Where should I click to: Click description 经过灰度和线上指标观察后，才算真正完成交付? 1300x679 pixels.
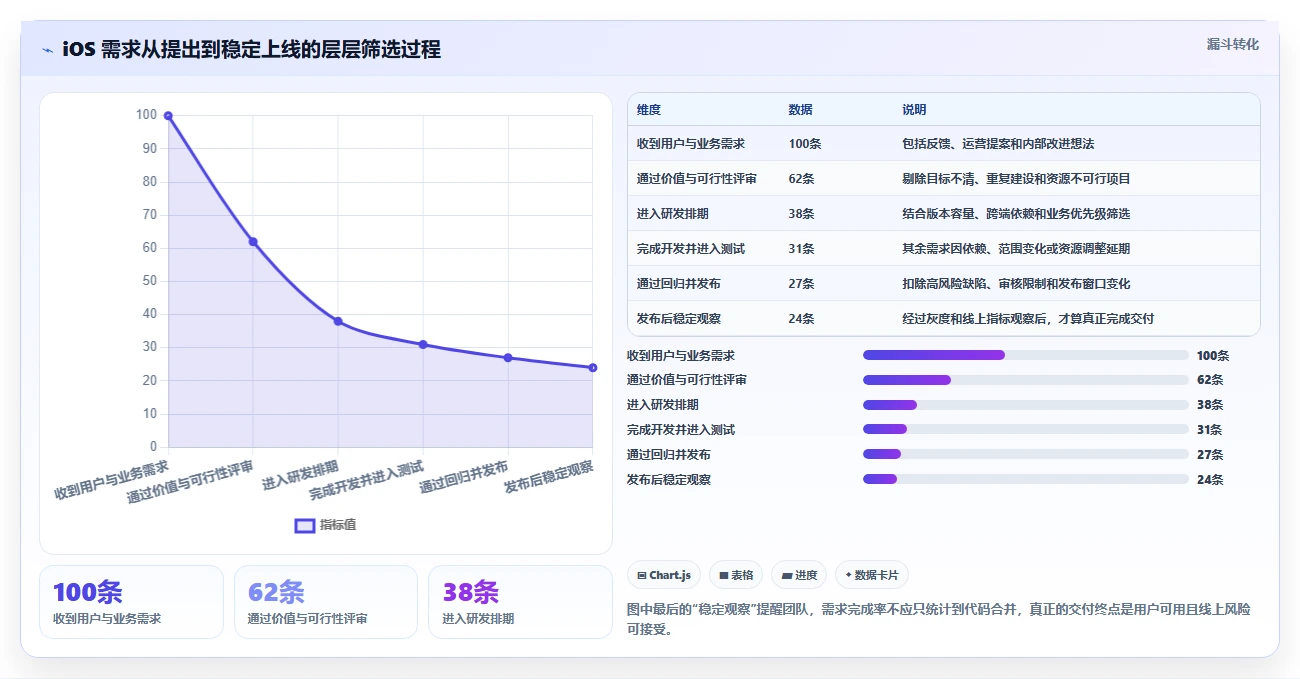click(x=1028, y=318)
